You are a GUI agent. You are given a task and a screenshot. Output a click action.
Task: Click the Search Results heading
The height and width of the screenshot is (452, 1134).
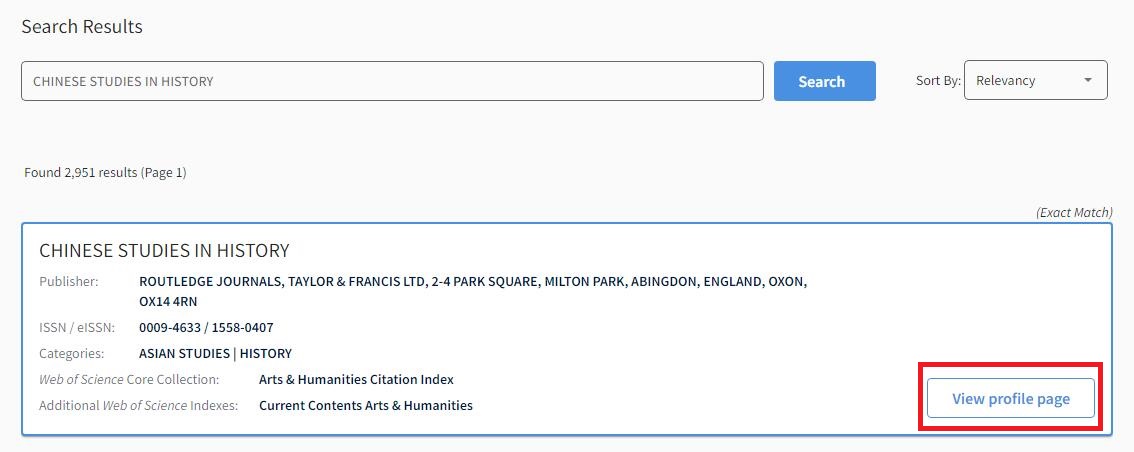(82, 26)
